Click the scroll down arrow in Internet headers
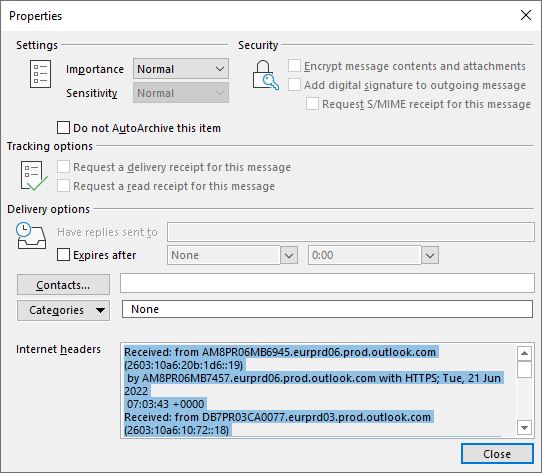542x473 pixels. pos(524,428)
